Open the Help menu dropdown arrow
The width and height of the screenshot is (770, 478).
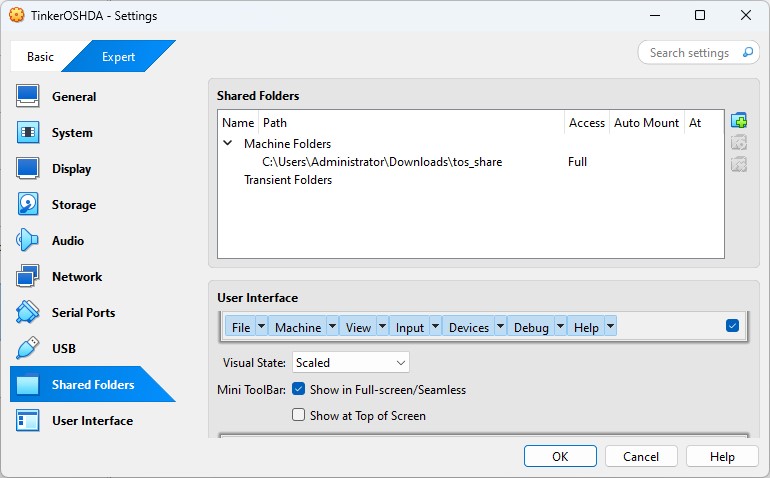(610, 326)
